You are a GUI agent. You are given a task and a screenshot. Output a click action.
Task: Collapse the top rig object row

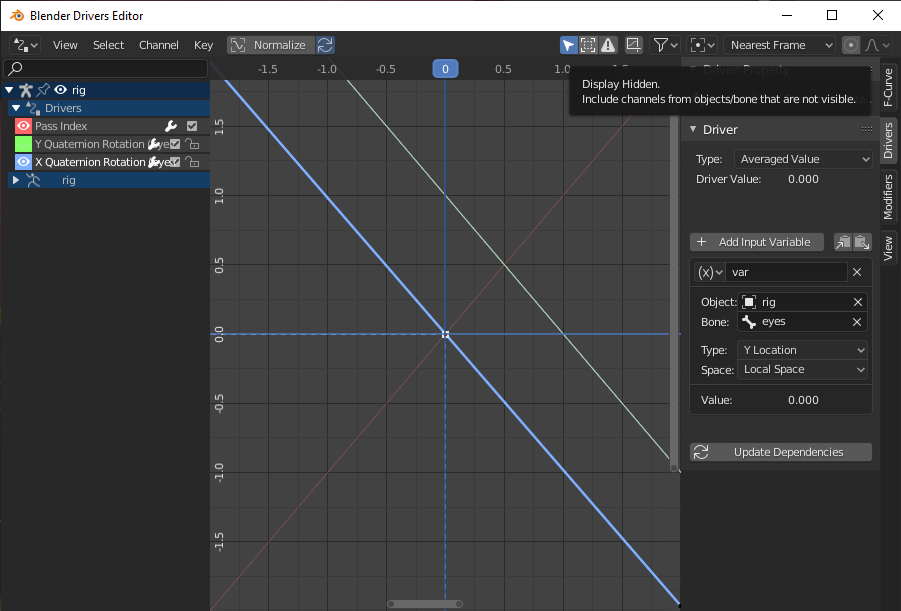coord(9,90)
